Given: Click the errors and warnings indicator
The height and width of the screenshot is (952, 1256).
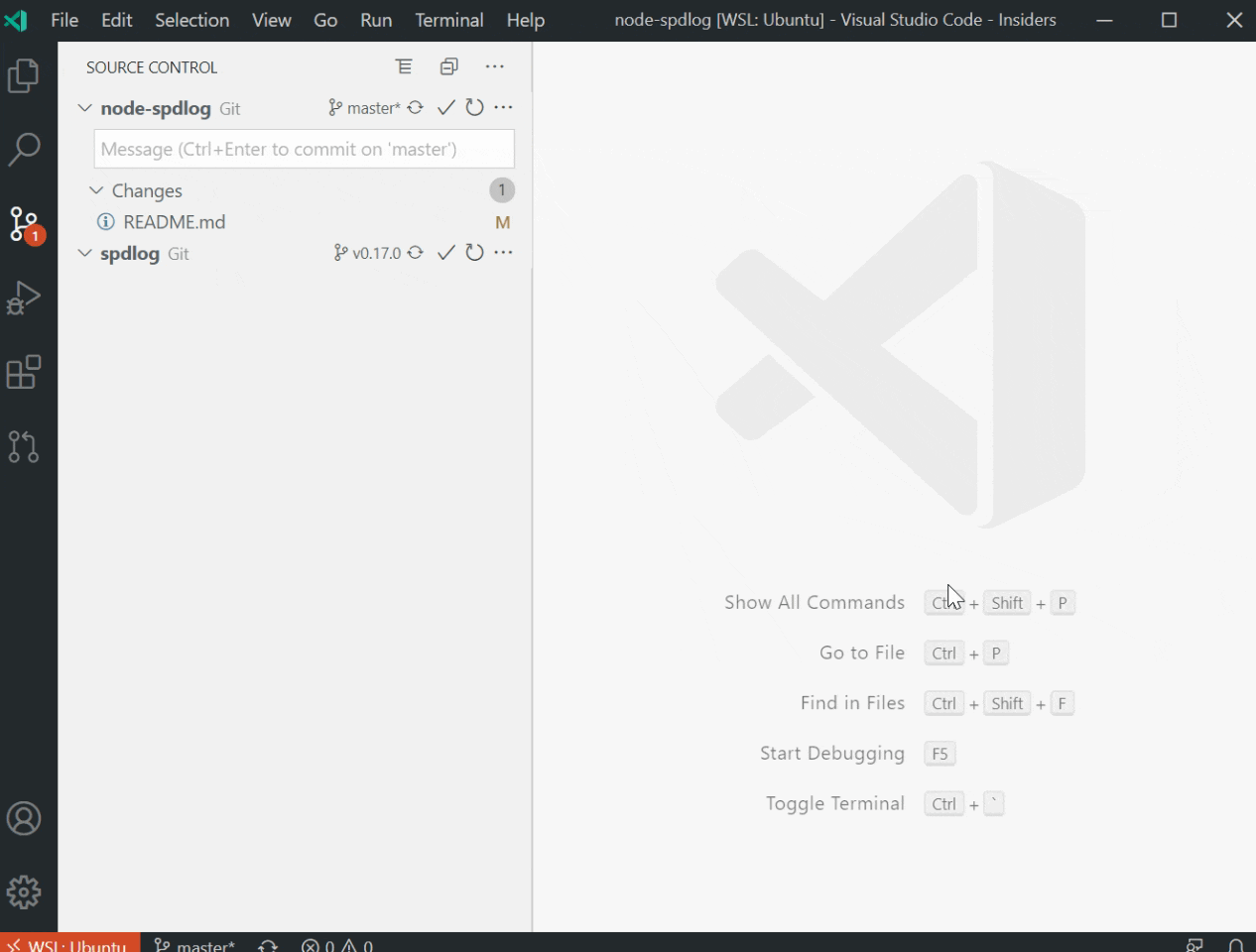Looking at the screenshot, I should [337, 946].
